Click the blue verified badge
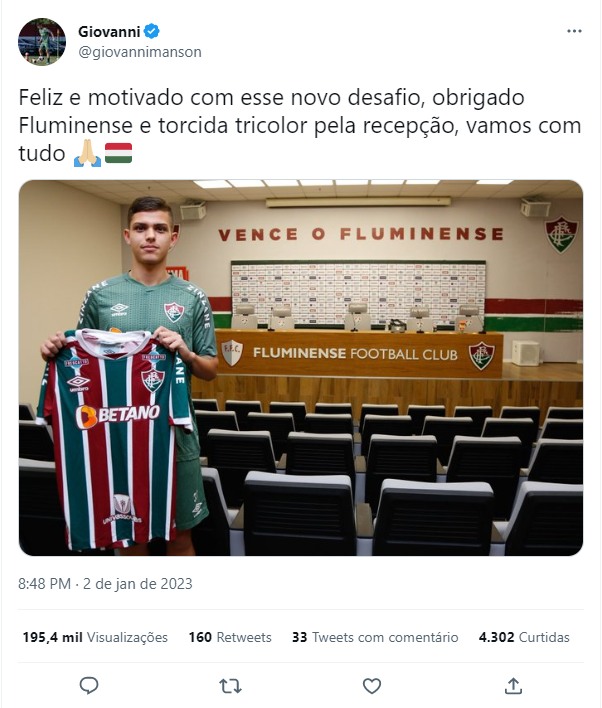 click(x=152, y=32)
